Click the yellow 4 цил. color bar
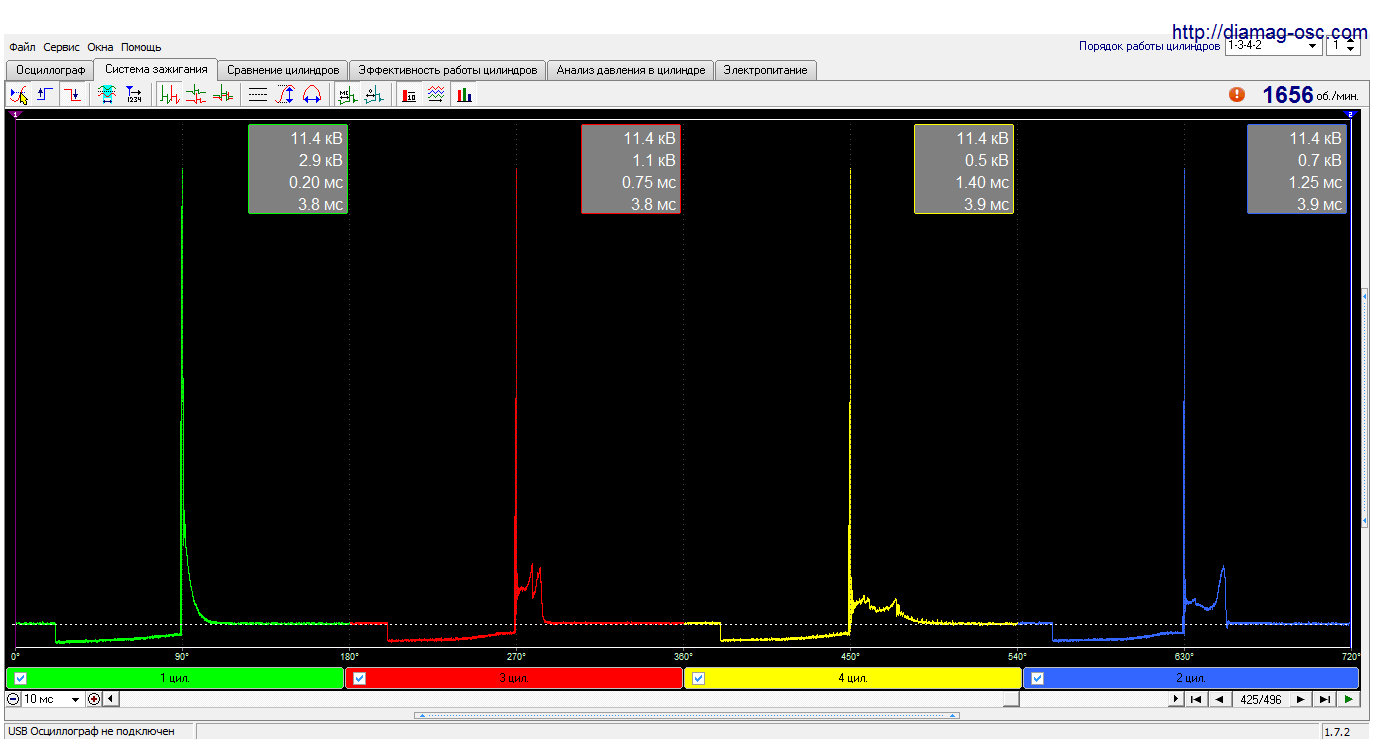Image resolution: width=1382 pixels, height=744 pixels. [x=853, y=678]
